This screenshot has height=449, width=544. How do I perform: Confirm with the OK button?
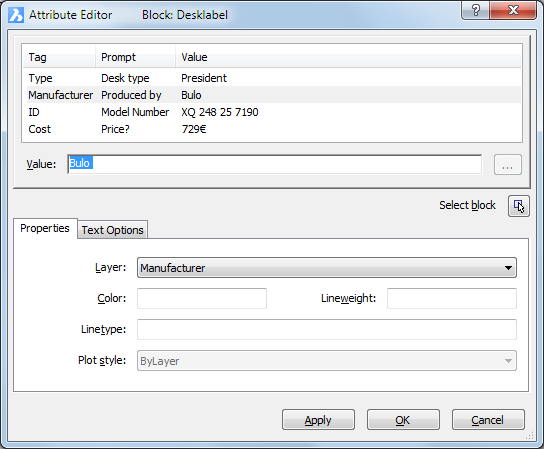(403, 420)
